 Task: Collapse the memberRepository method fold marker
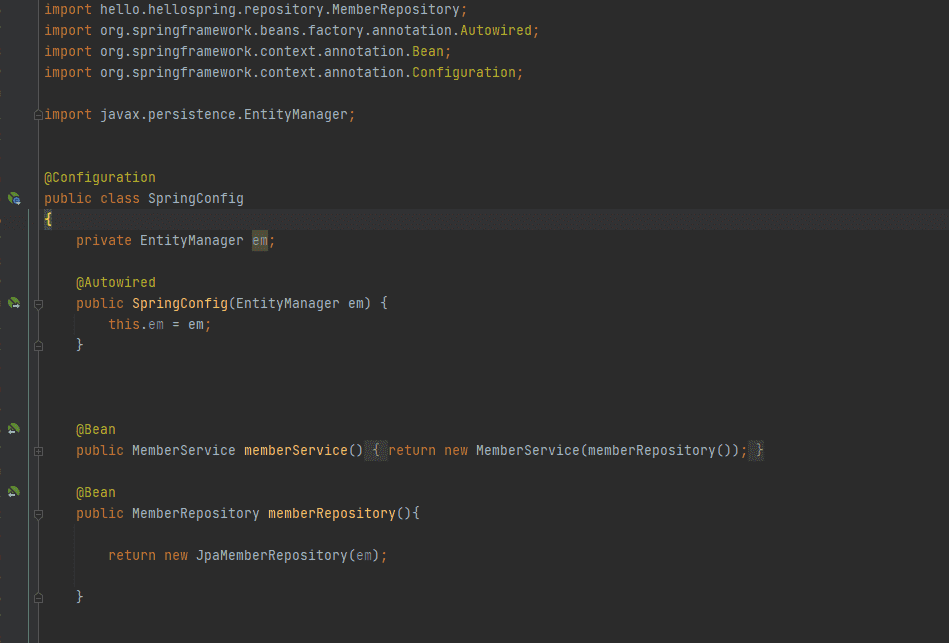click(x=38, y=514)
